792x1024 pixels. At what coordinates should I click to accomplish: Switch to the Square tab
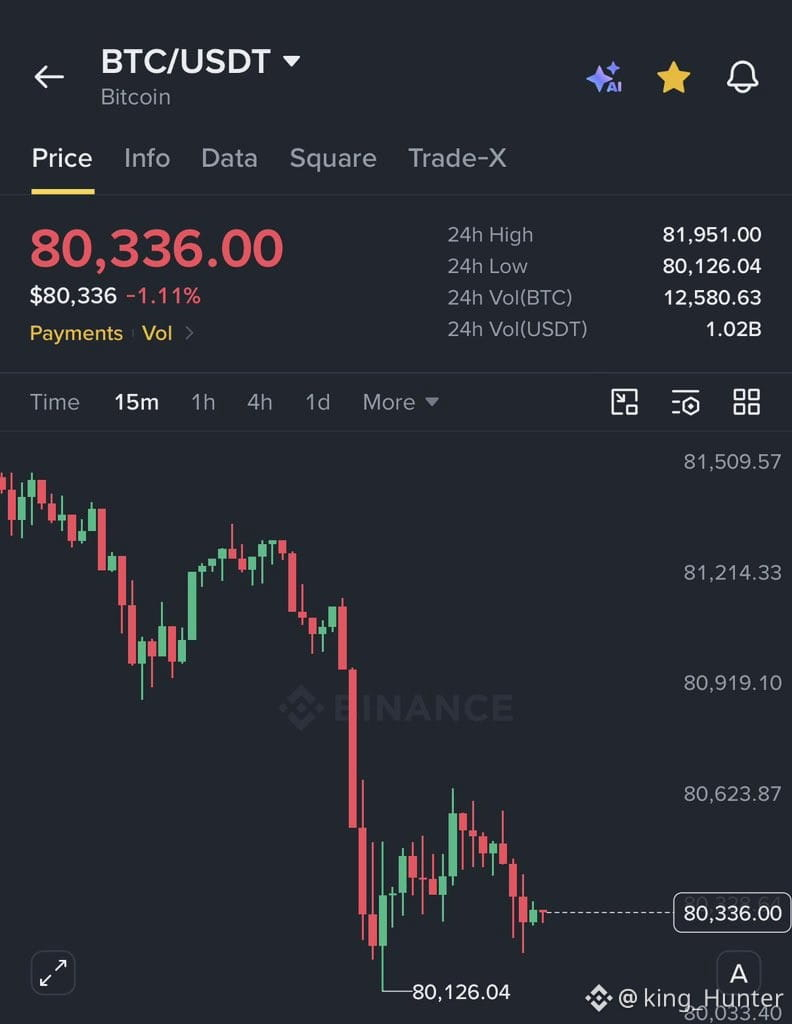(333, 158)
